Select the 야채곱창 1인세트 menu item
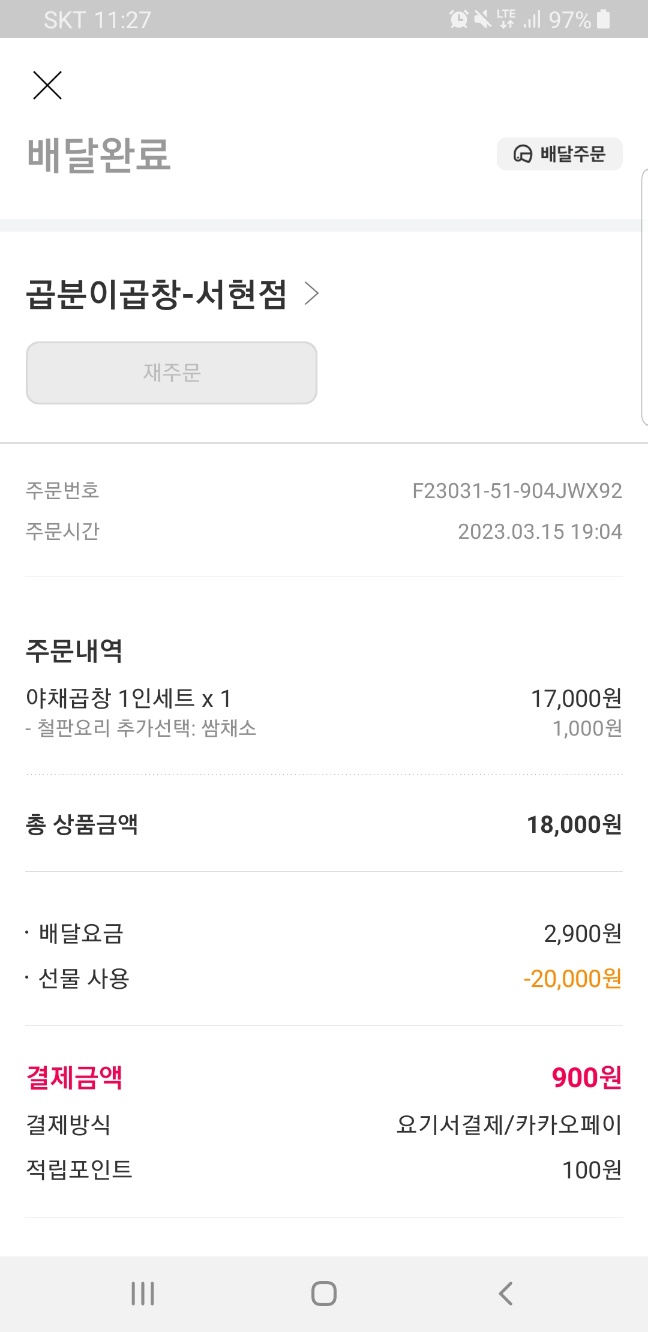 (x=128, y=698)
